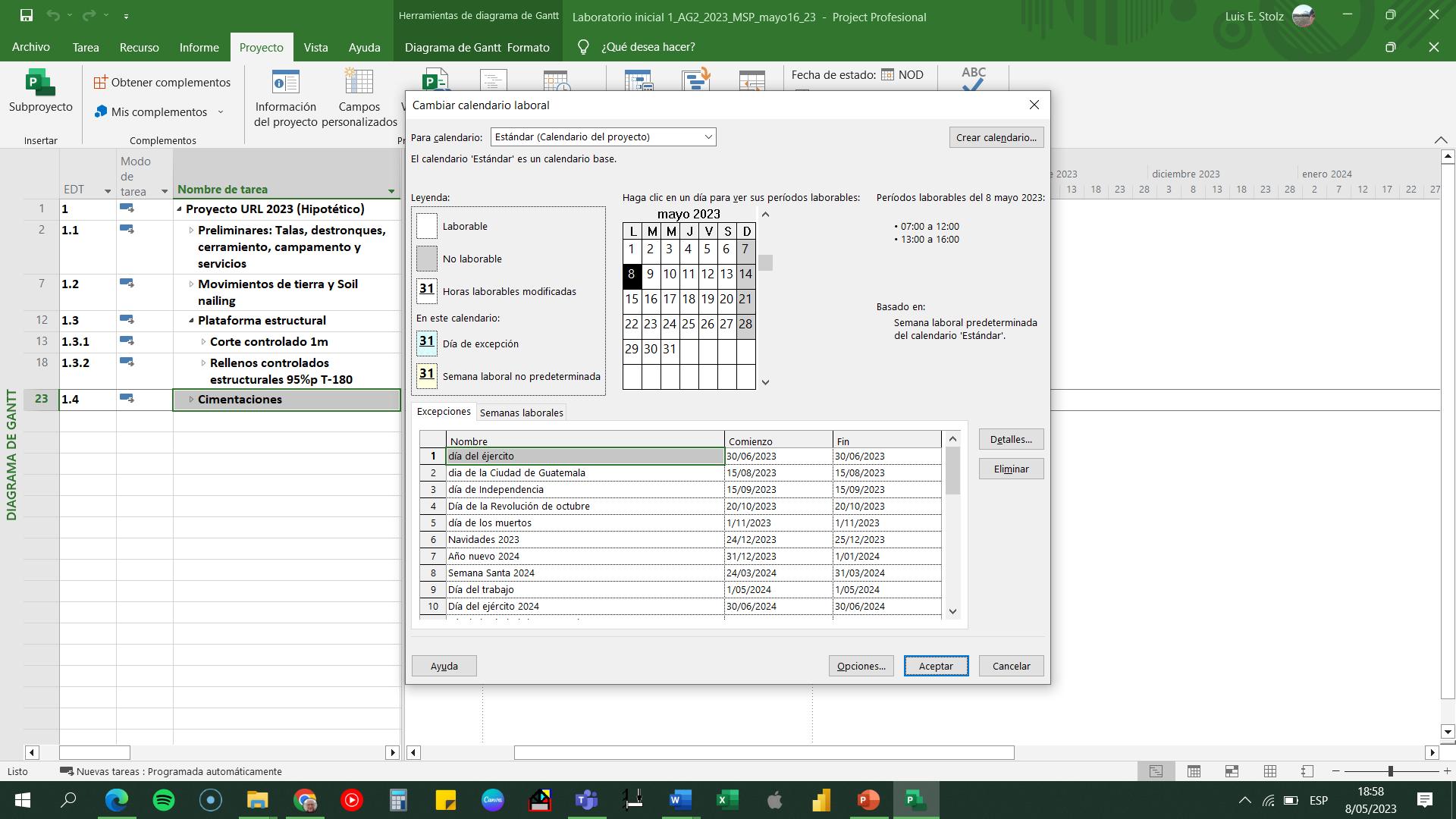Switch to Task Usage view in status bar

pyautogui.click(x=1194, y=771)
